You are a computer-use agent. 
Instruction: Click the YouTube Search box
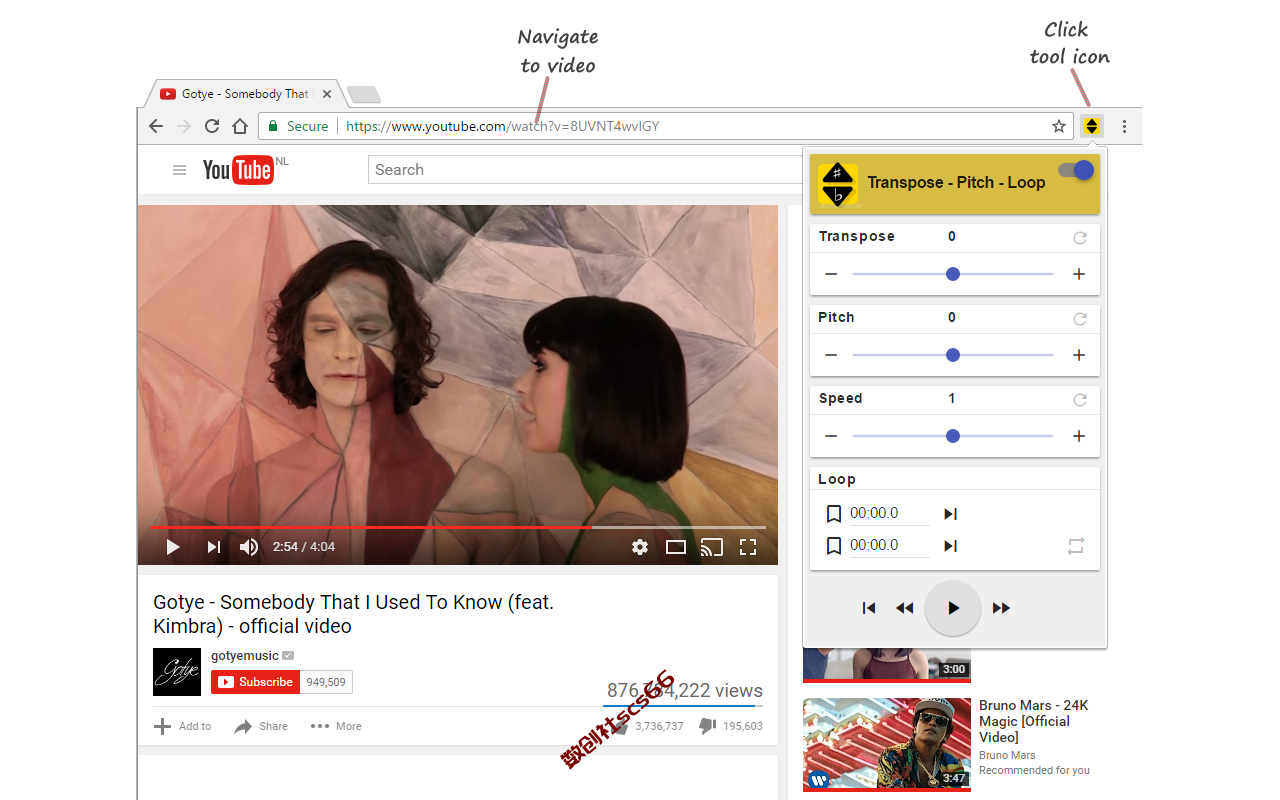point(585,170)
